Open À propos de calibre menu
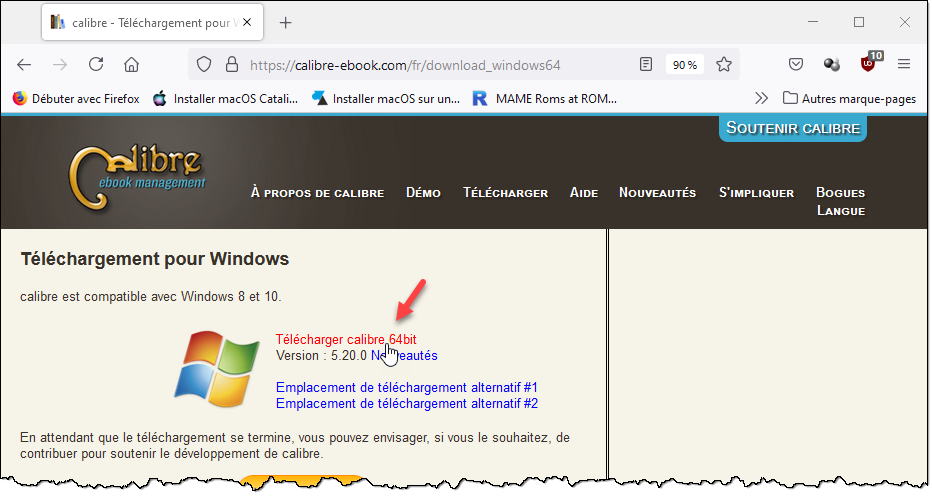The height and width of the screenshot is (496, 932). (x=317, y=193)
